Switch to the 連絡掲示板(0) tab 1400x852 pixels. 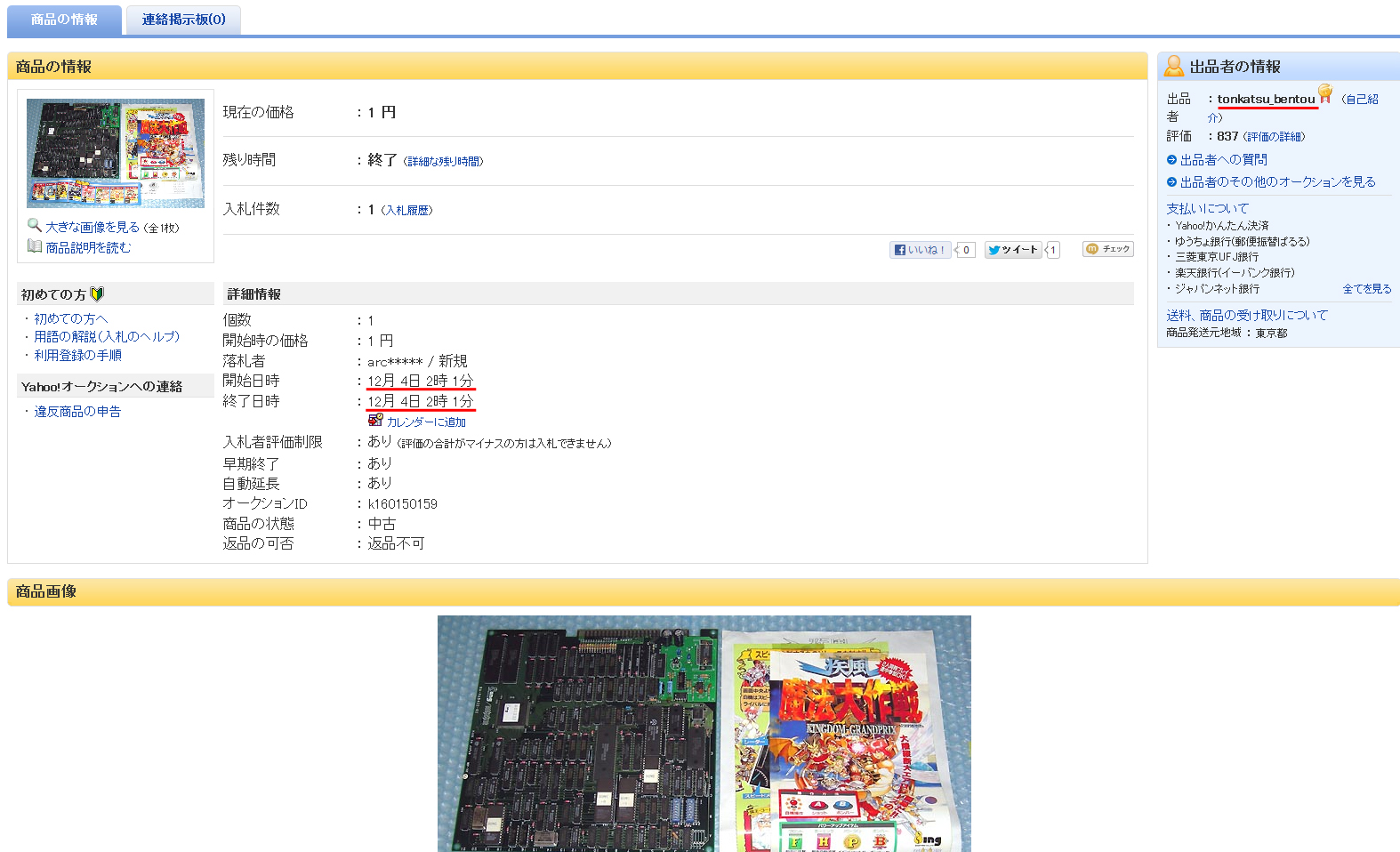(x=183, y=20)
